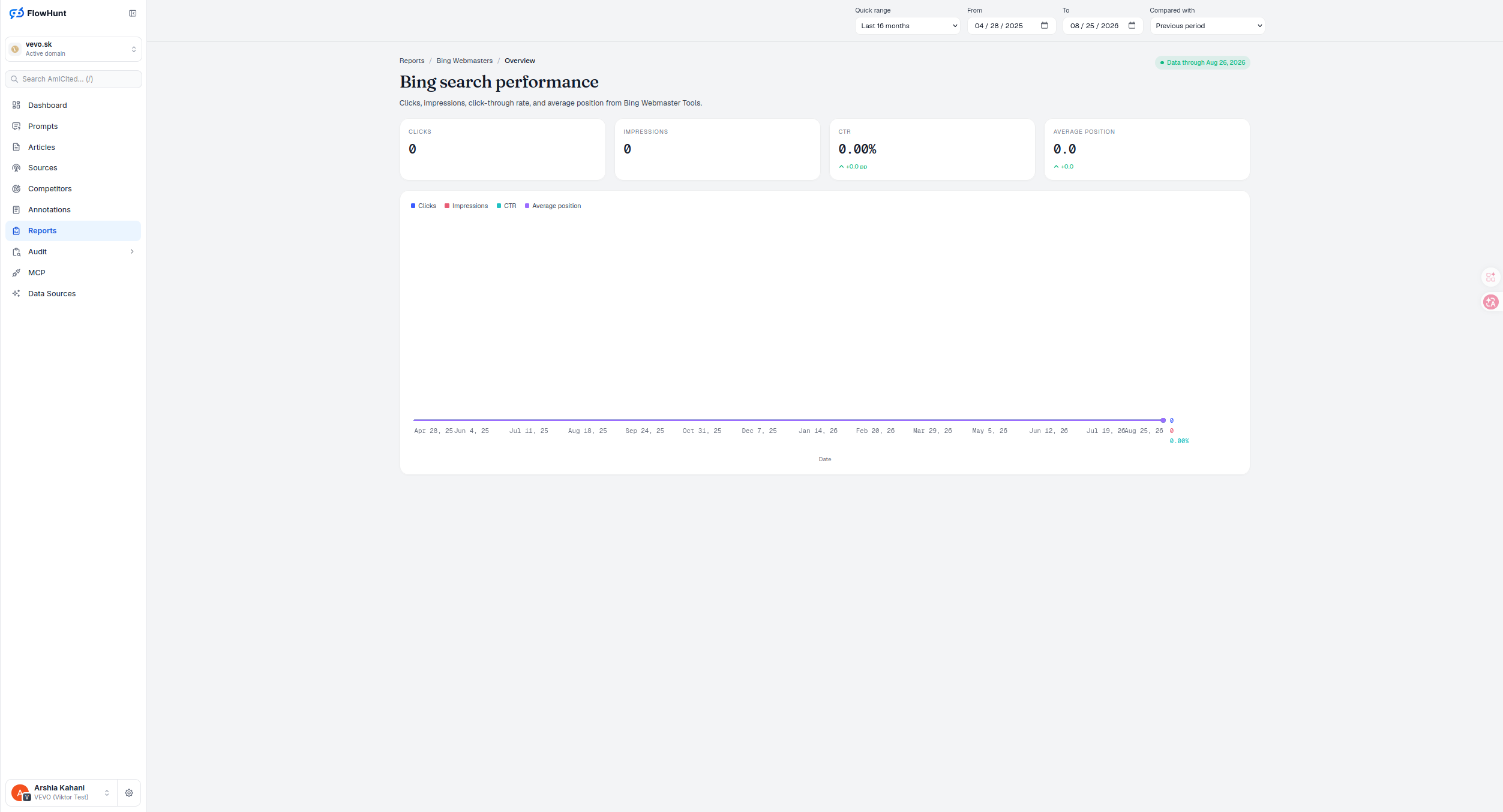Focus the Search AmICited input field
This screenshot has width=1503, height=812.
[x=73, y=79]
